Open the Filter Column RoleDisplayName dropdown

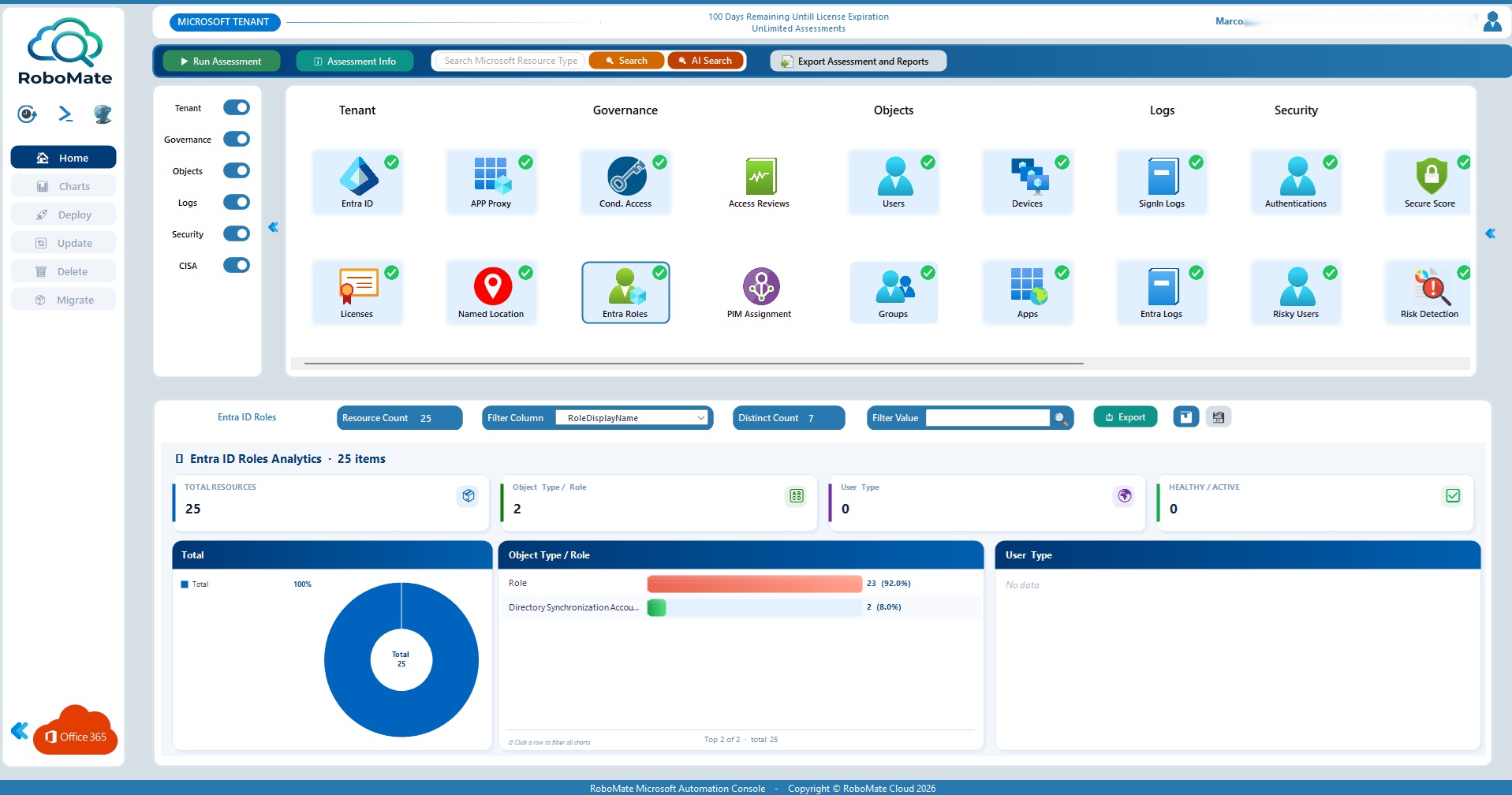tap(632, 418)
